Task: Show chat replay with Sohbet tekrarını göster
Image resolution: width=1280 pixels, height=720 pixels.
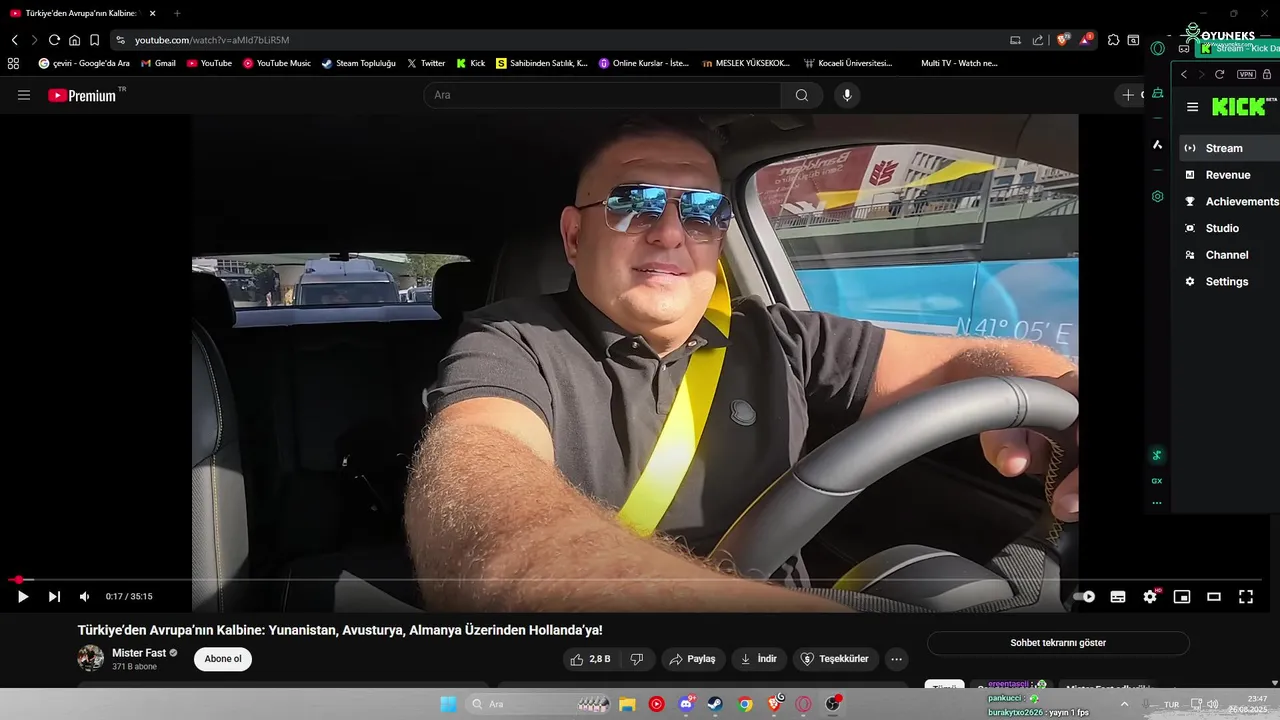Action: pyautogui.click(x=1058, y=643)
